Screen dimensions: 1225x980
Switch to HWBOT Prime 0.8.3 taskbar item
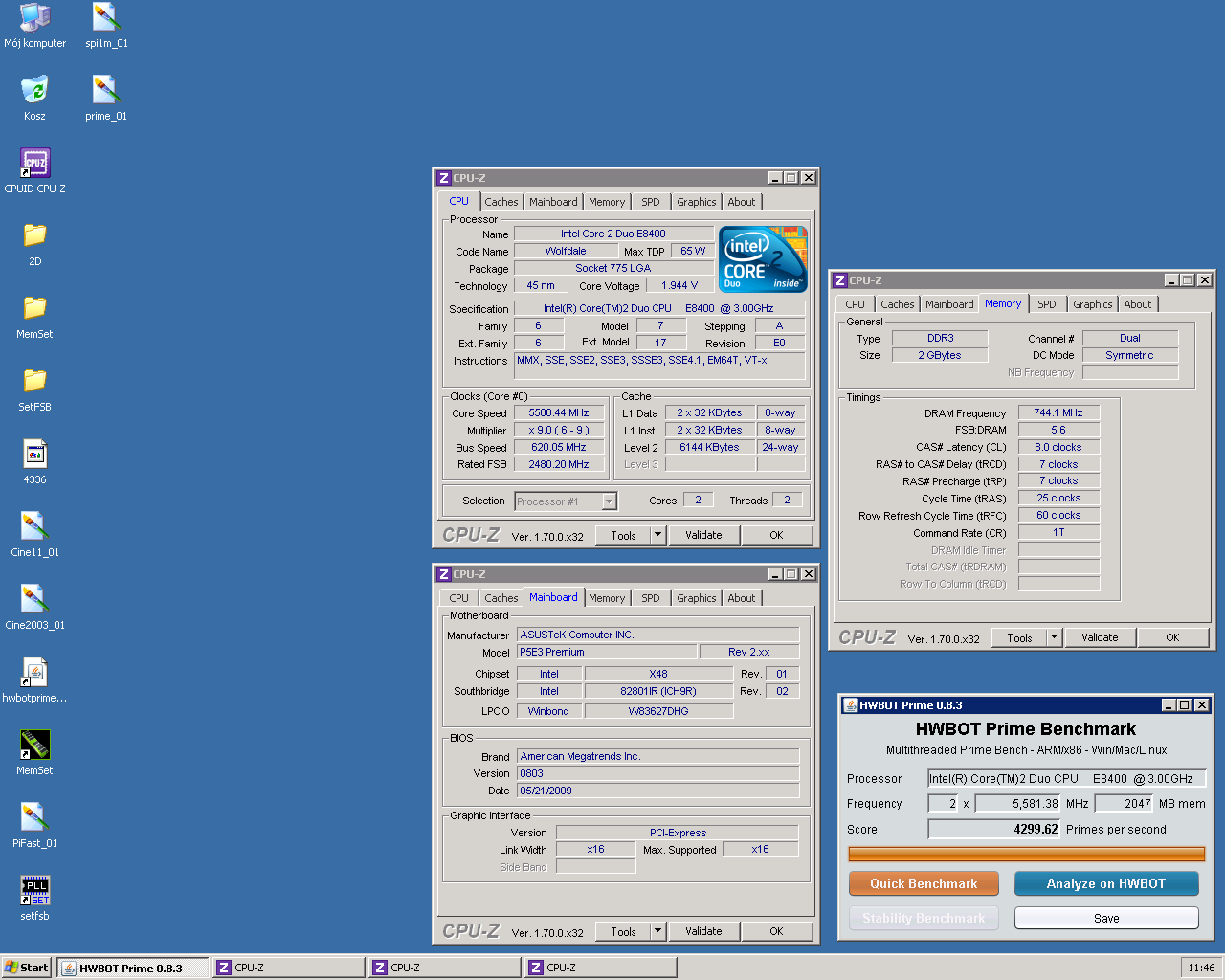coord(133,968)
